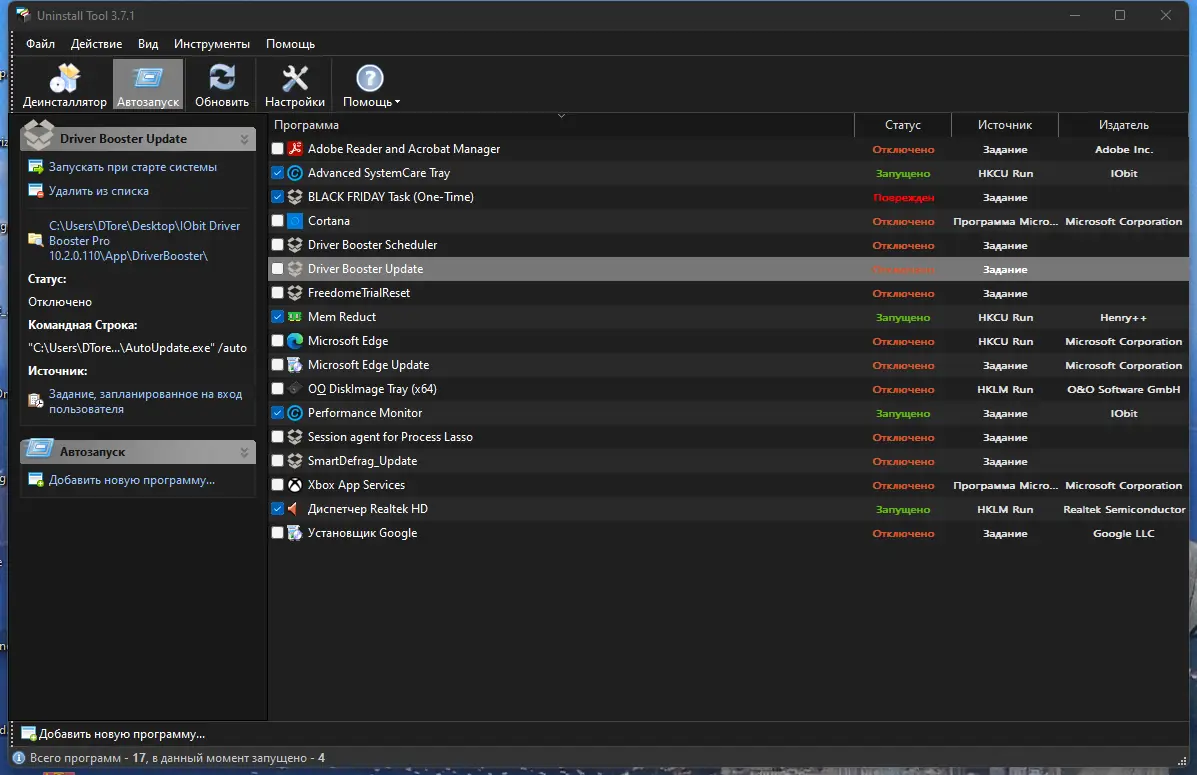Click the Диспетчер Realtek HD speaker icon

pyautogui.click(x=295, y=509)
